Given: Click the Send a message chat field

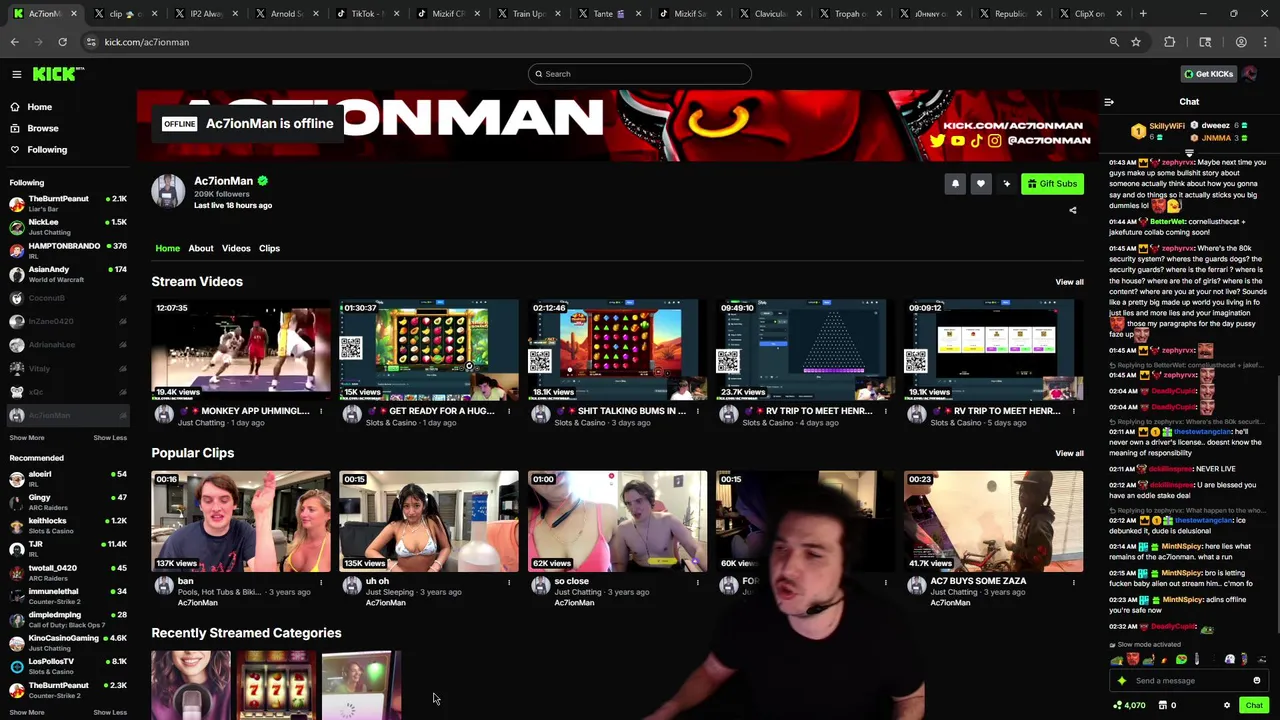Looking at the screenshot, I should click(x=1188, y=681).
